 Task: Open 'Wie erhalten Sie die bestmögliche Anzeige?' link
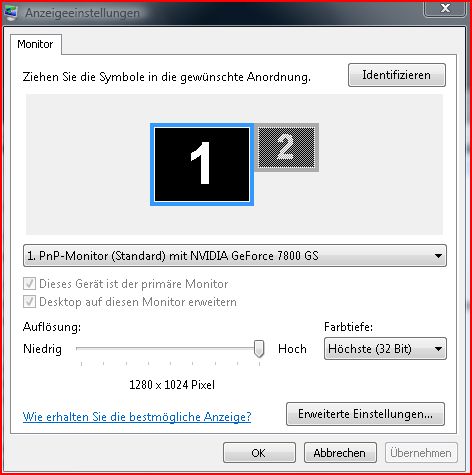(x=137, y=417)
